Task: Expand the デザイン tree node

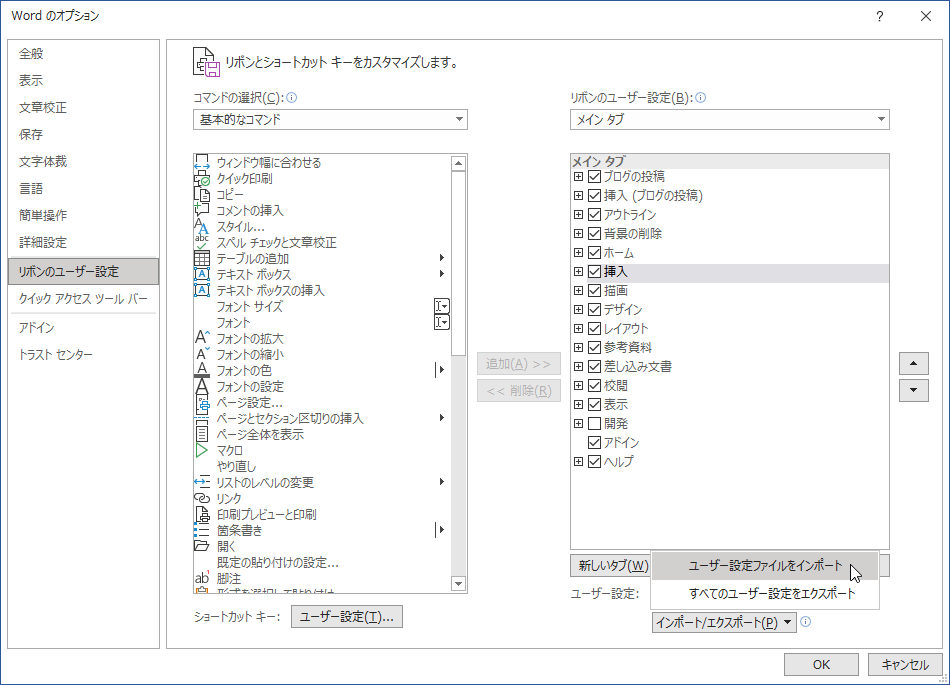Action: (579, 309)
